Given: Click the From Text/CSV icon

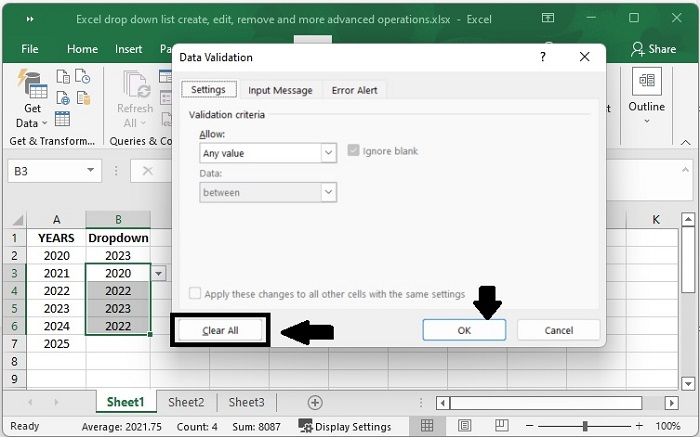Looking at the screenshot, I should tap(63, 76).
